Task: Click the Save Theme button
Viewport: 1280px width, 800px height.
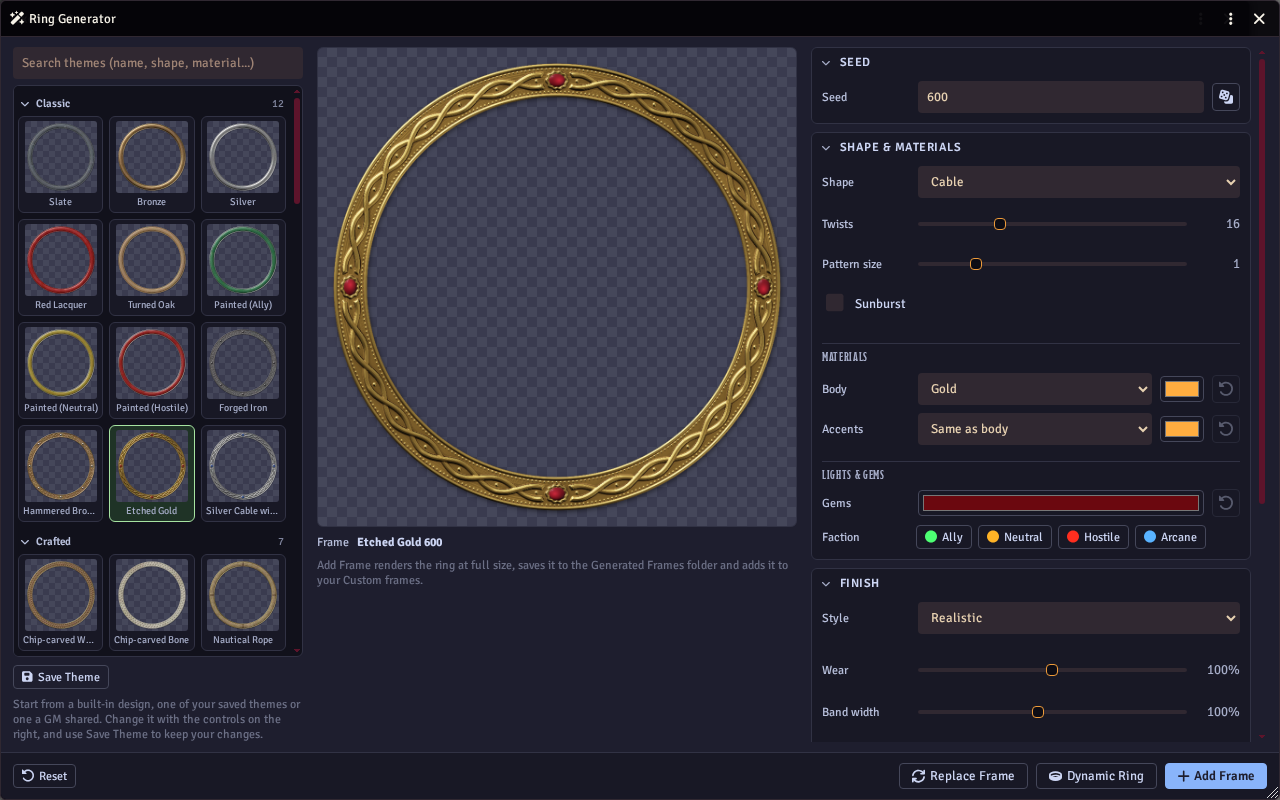Action: [61, 677]
